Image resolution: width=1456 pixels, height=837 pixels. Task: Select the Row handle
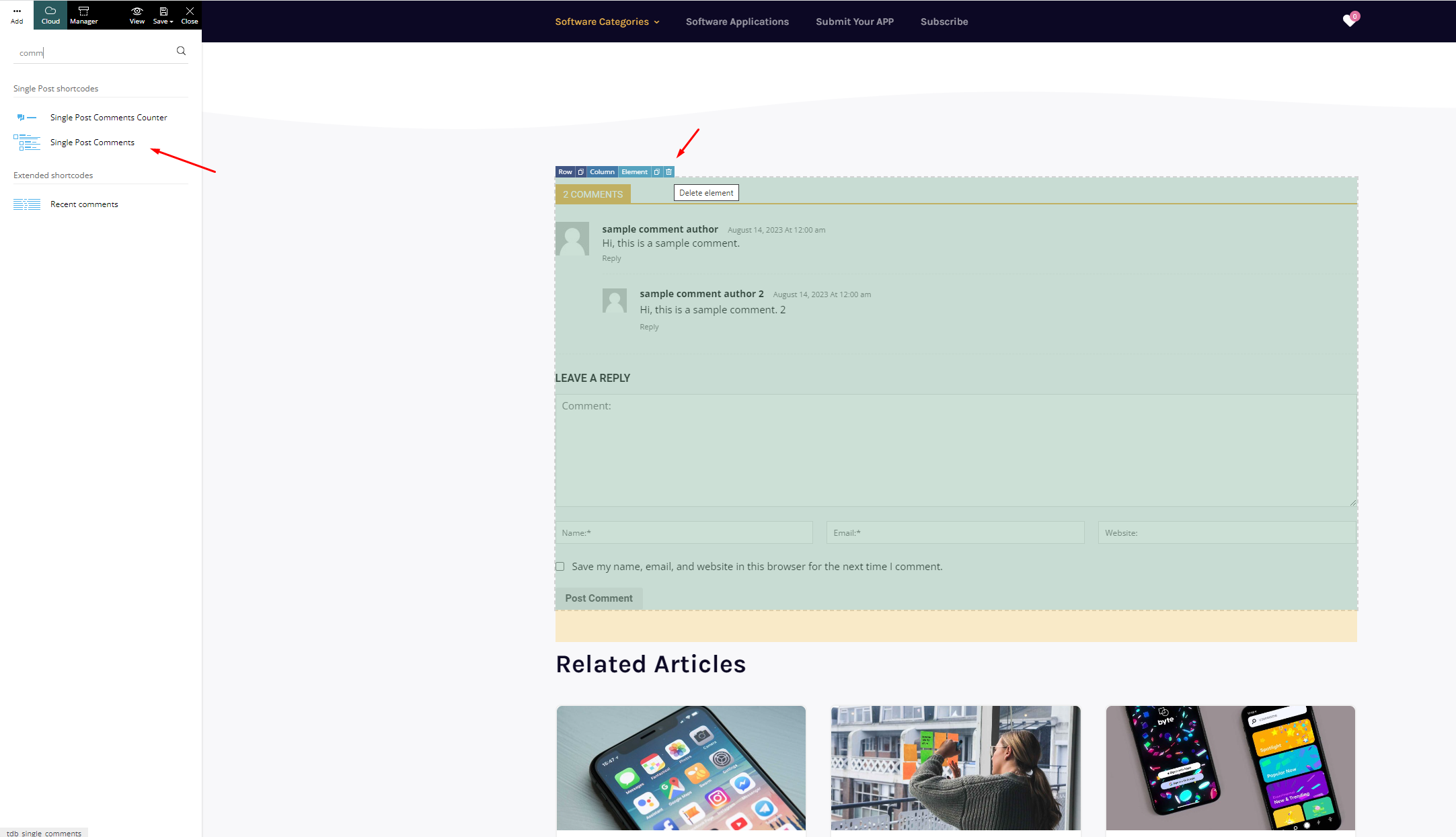point(565,172)
